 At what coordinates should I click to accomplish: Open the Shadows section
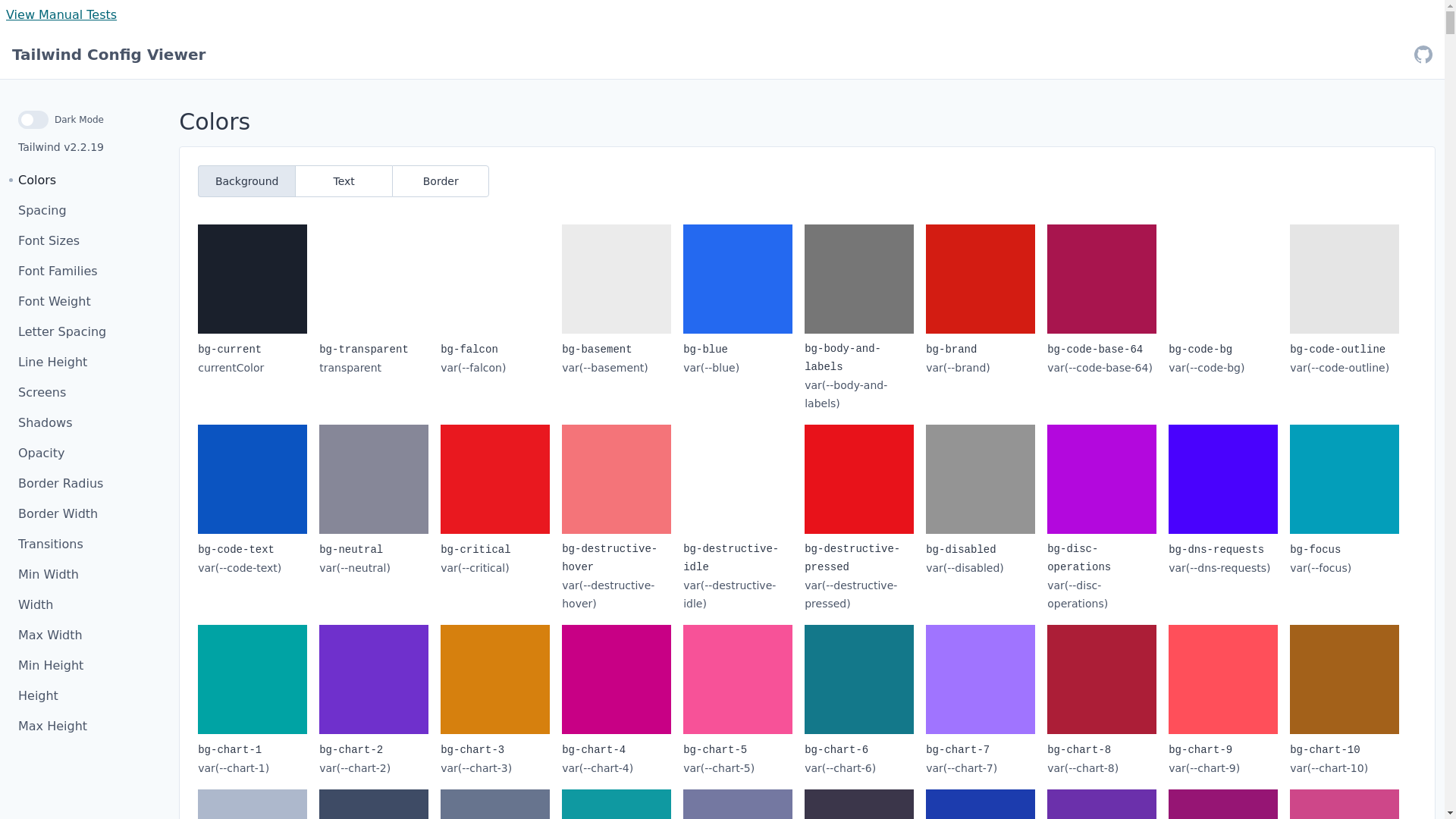45,423
